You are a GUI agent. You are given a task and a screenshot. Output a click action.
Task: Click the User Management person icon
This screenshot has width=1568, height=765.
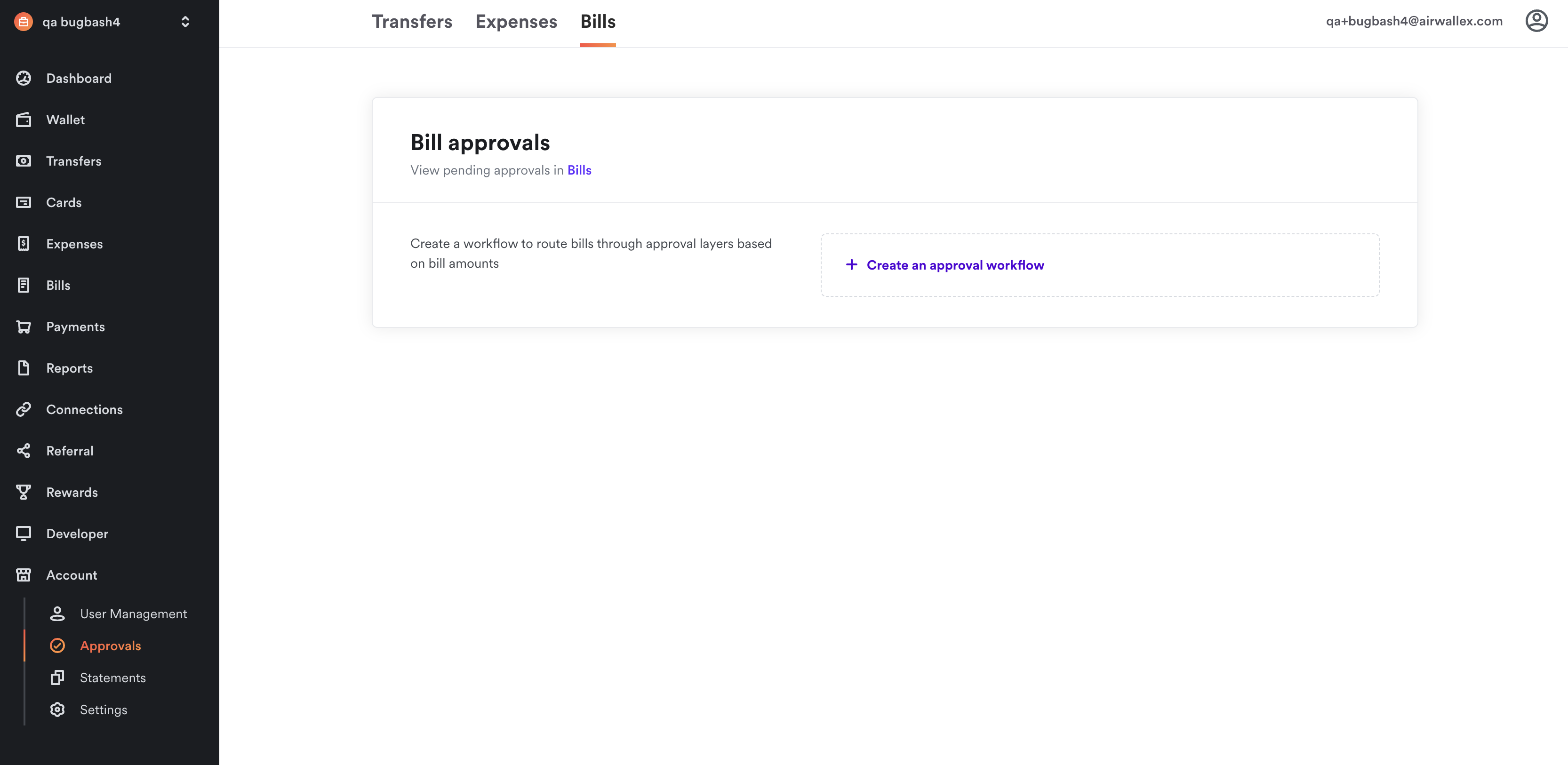(x=57, y=614)
